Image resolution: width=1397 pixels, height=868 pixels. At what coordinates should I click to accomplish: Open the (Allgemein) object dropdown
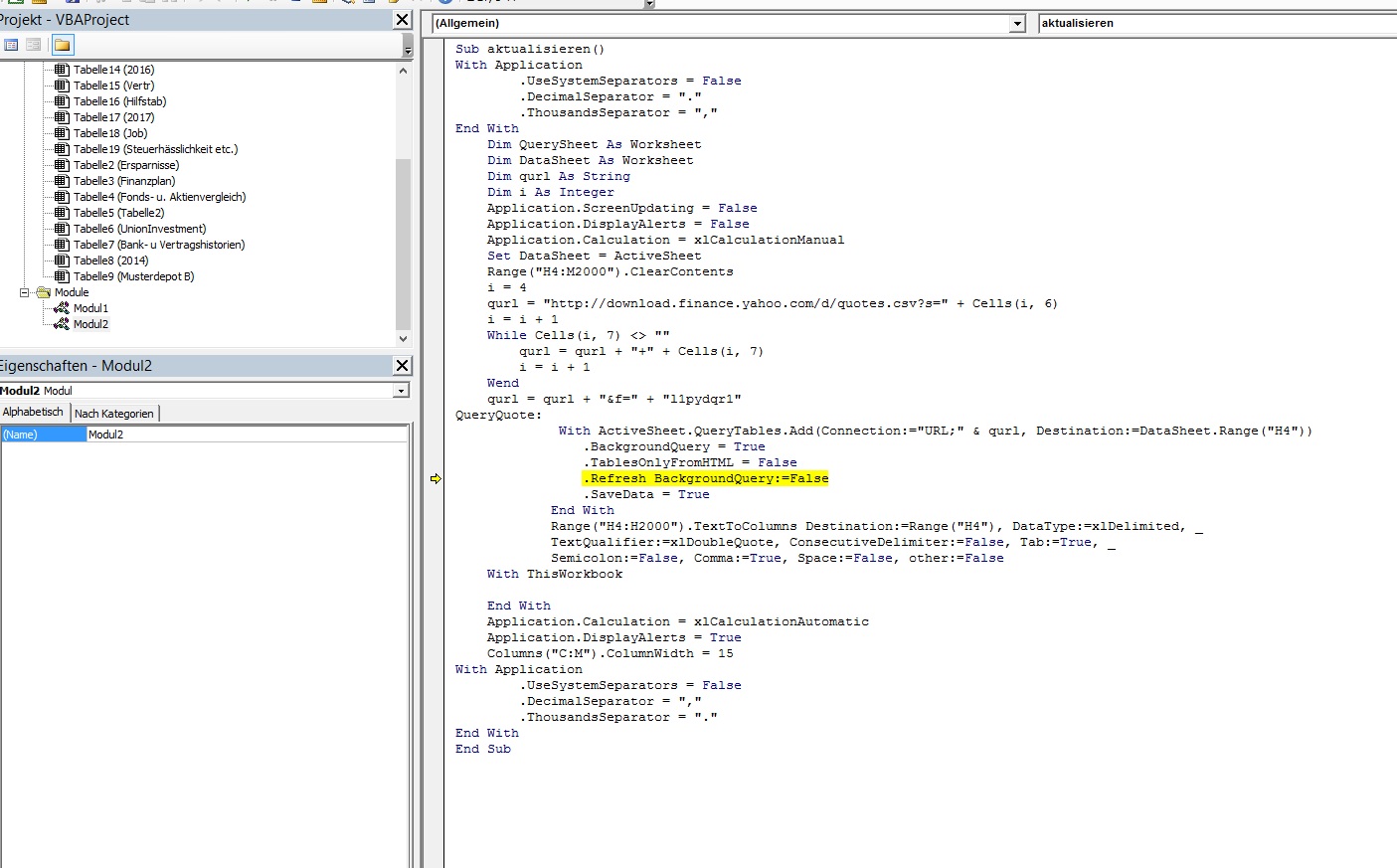point(1017,24)
